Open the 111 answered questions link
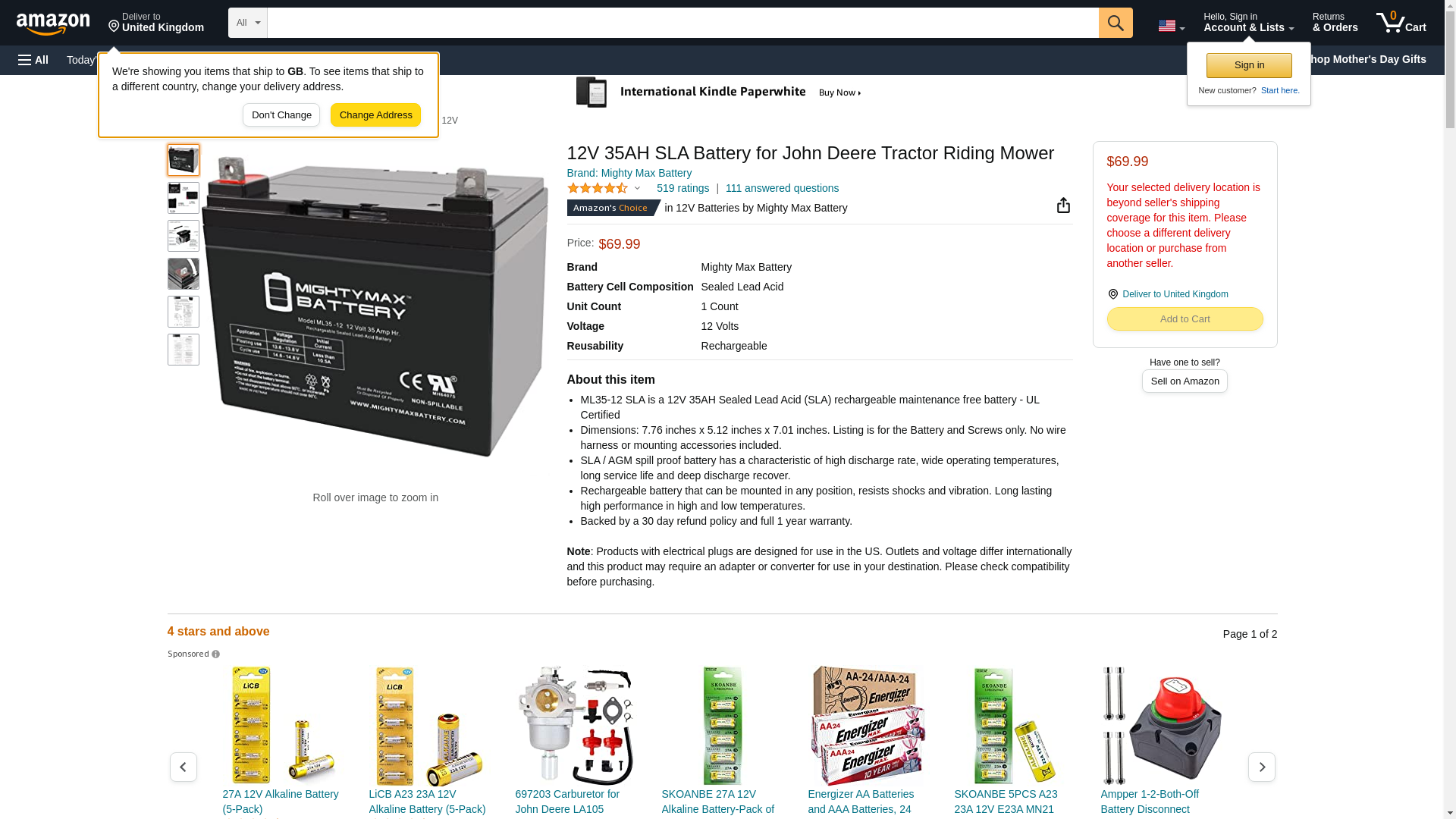1456x819 pixels. click(x=782, y=188)
